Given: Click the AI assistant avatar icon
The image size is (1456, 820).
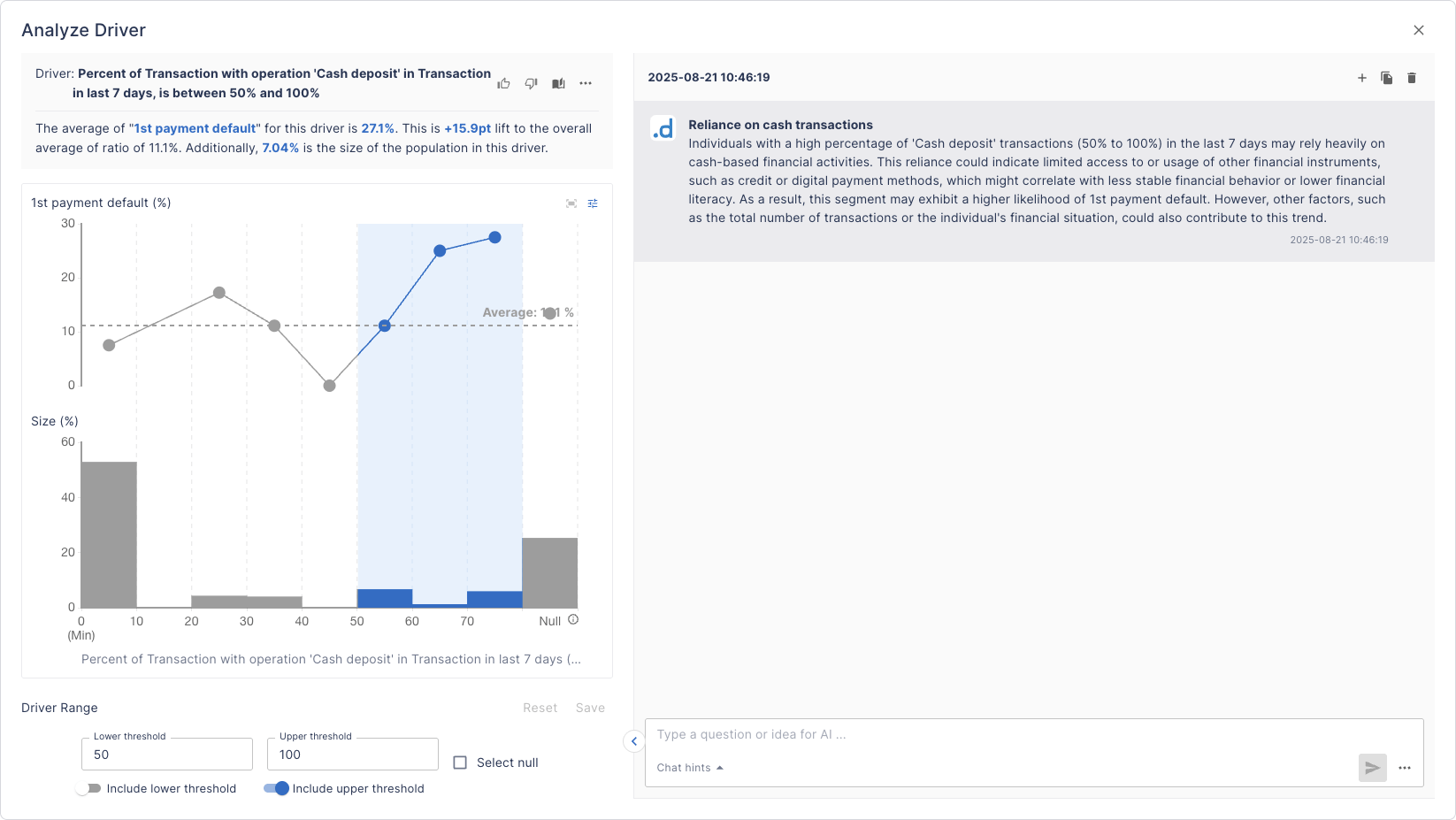Looking at the screenshot, I should click(x=663, y=129).
